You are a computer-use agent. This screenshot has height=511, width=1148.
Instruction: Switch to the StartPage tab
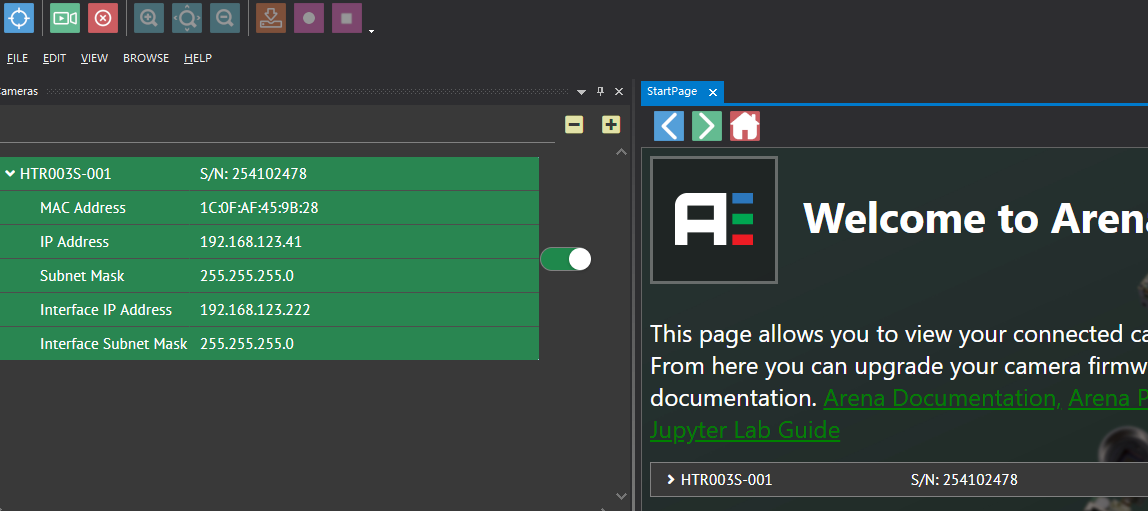[672, 92]
